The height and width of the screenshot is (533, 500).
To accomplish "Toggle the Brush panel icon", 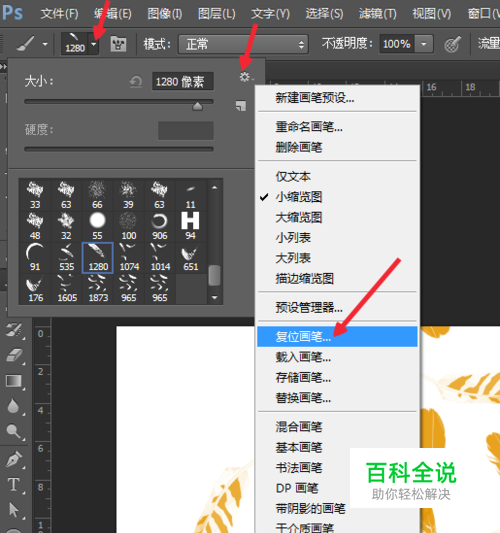I will click(118, 44).
